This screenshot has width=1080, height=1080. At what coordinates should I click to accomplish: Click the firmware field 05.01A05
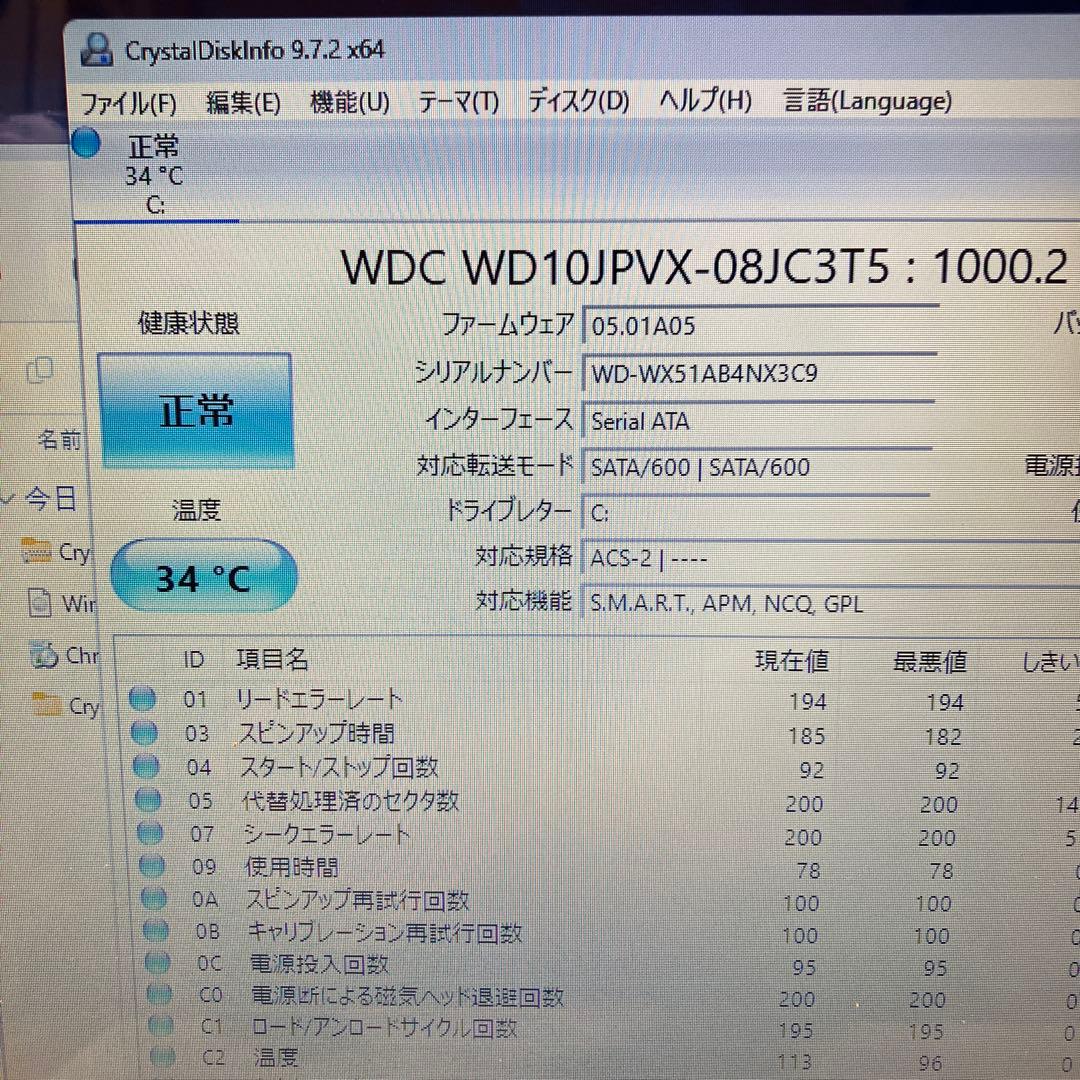click(x=760, y=325)
